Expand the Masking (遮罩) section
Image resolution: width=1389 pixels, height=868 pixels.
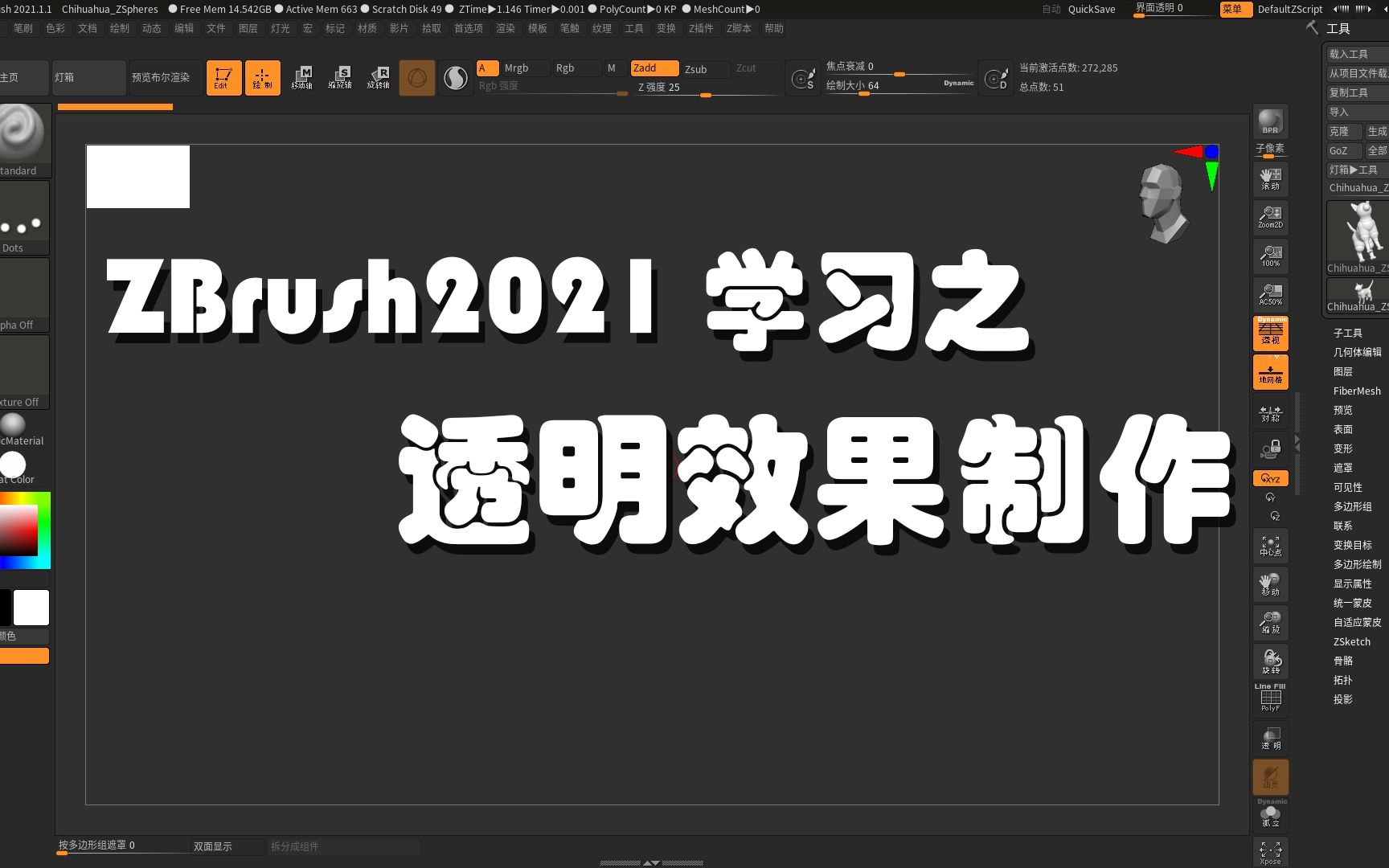(1343, 468)
